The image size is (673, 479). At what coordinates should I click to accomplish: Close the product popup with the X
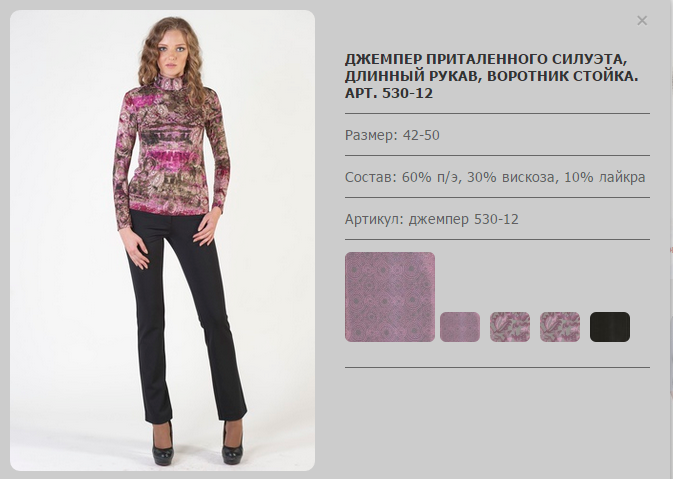coord(642,21)
